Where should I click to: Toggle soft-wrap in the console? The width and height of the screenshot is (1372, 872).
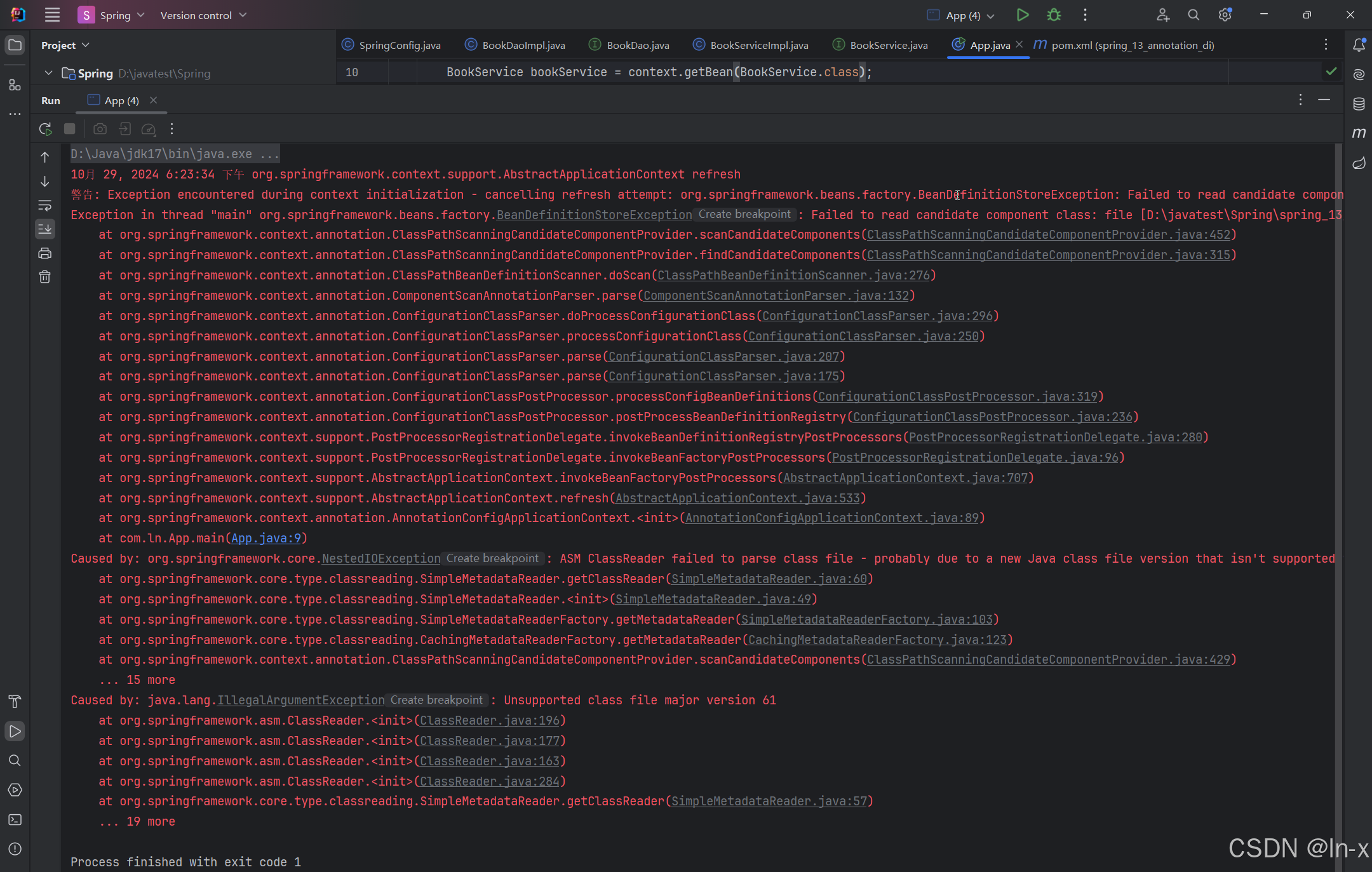coord(45,205)
